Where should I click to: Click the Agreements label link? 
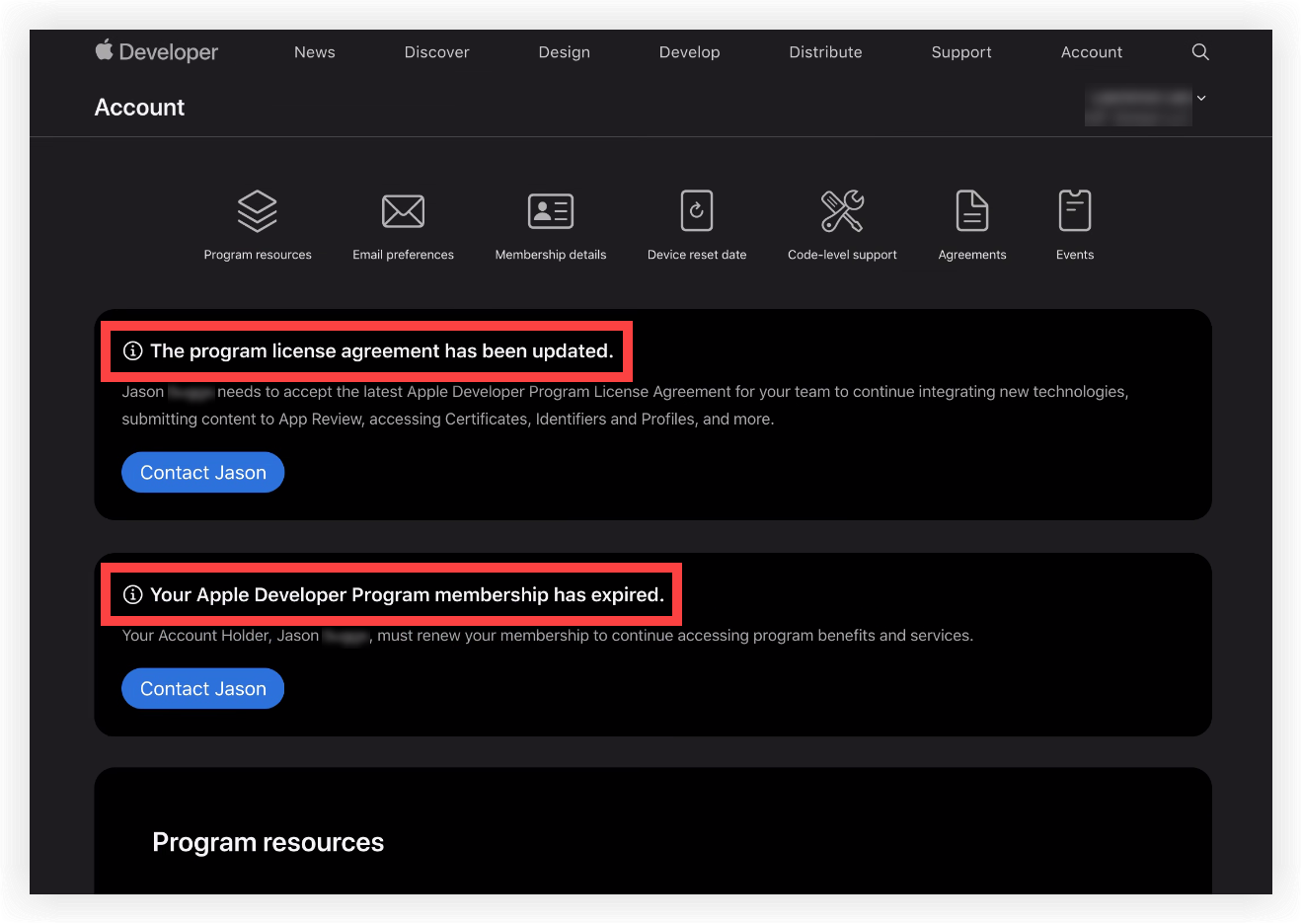coord(972,255)
